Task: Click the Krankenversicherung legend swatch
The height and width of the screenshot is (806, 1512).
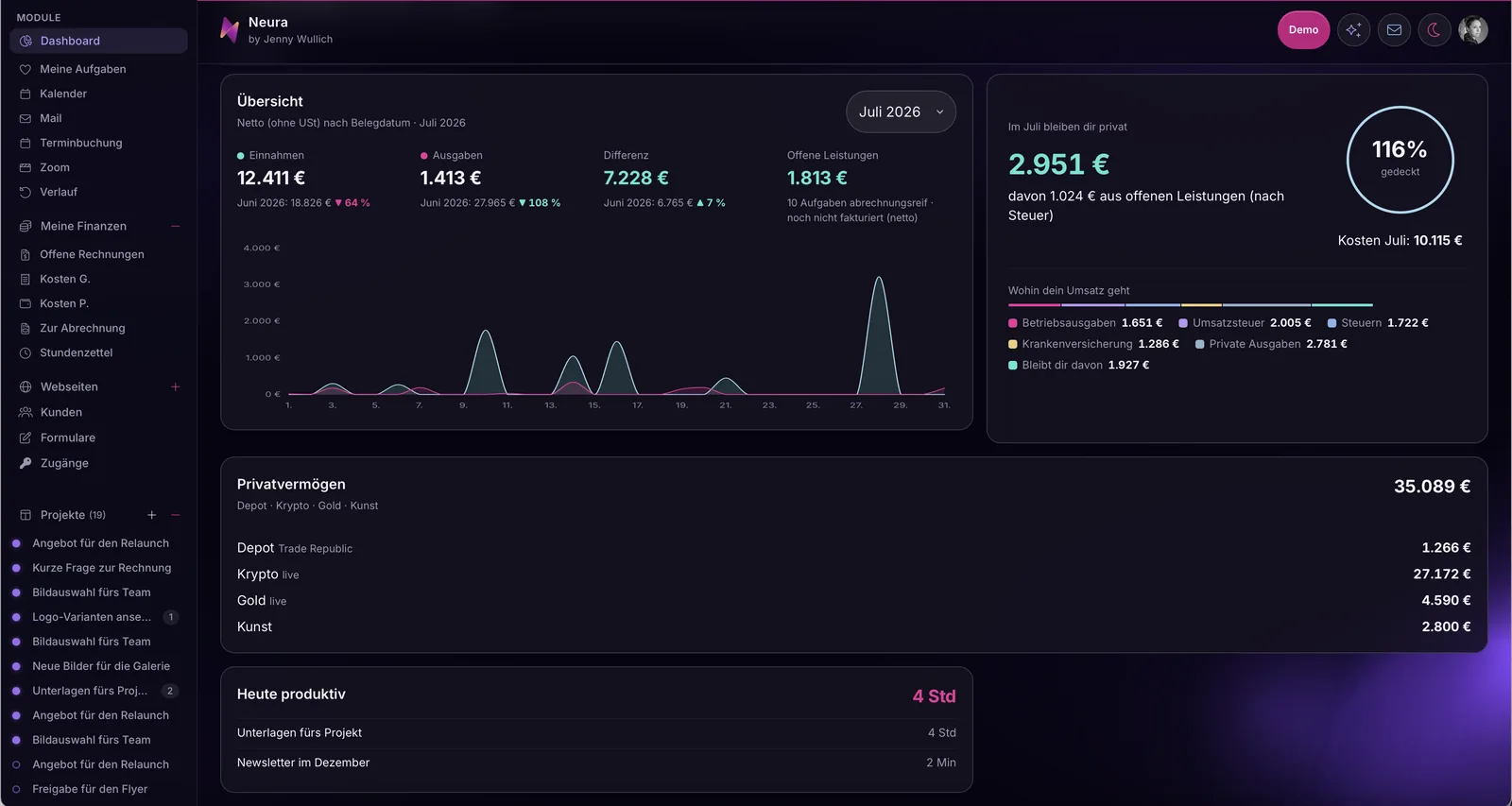Action: pos(1013,344)
